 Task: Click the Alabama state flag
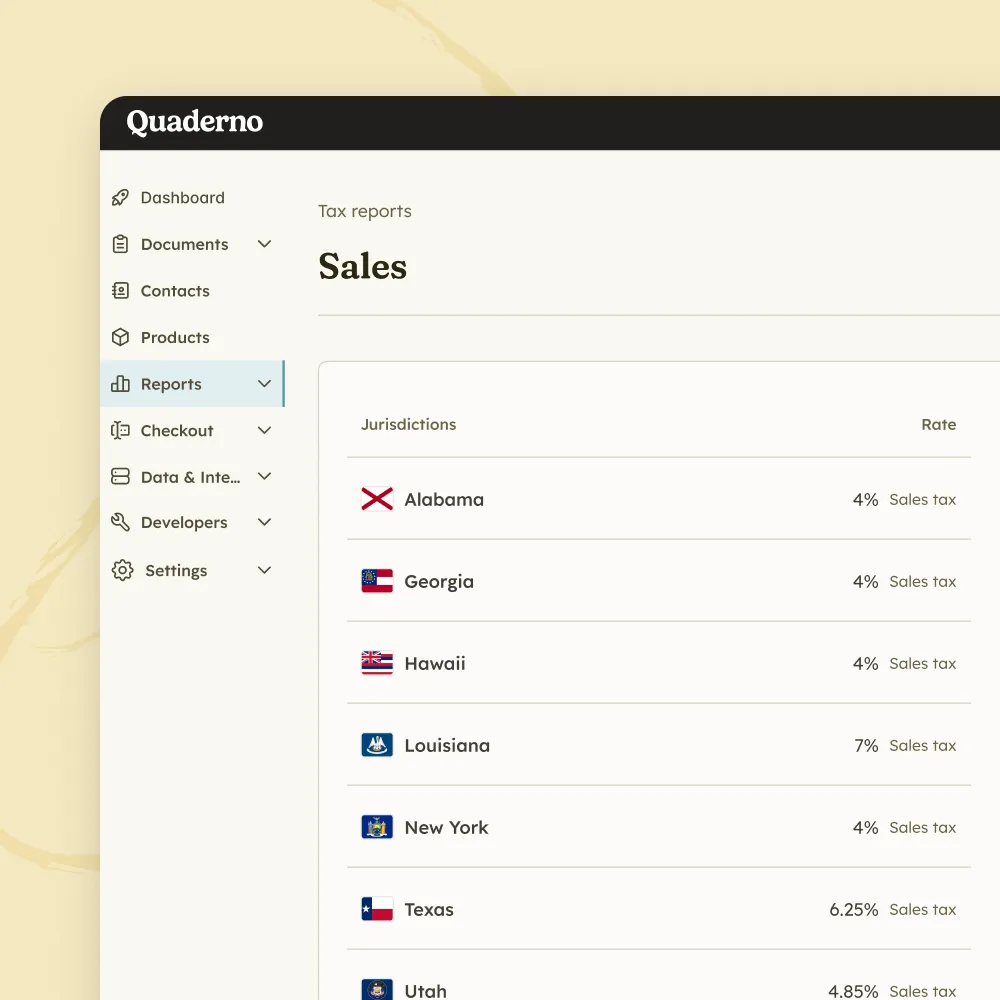[x=375, y=499]
